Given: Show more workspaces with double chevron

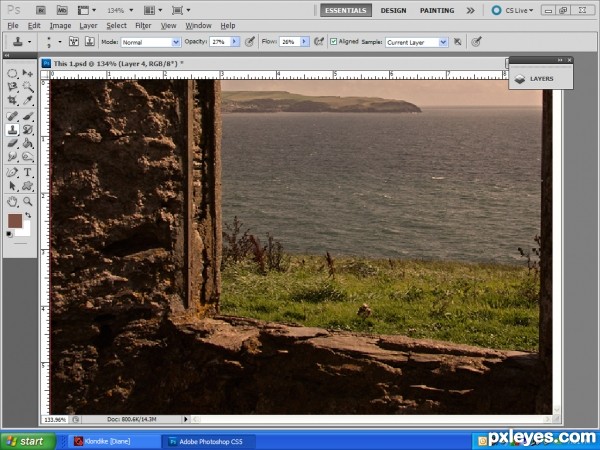Looking at the screenshot, I should 470,11.
